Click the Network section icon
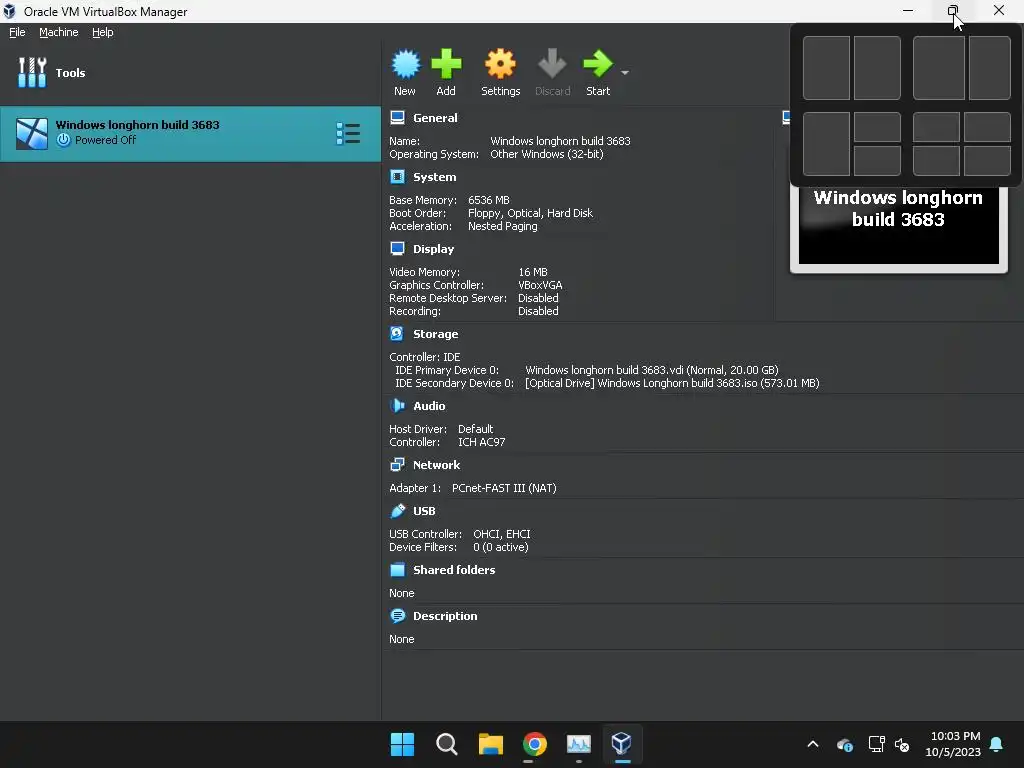1024x768 pixels. click(397, 464)
